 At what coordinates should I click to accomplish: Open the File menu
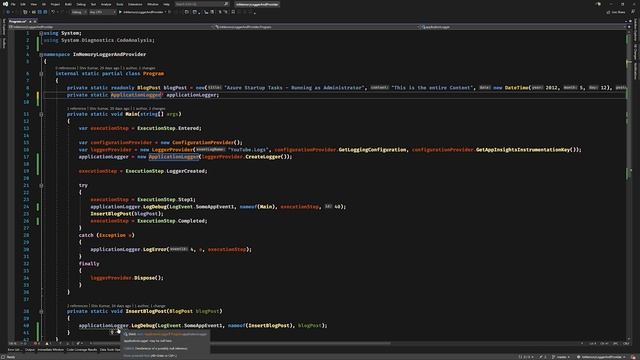tap(13, 4)
